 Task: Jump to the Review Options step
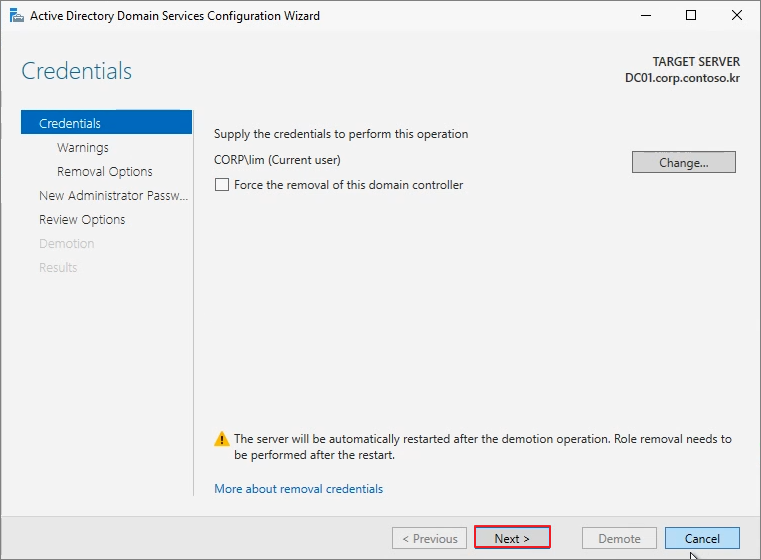click(82, 220)
